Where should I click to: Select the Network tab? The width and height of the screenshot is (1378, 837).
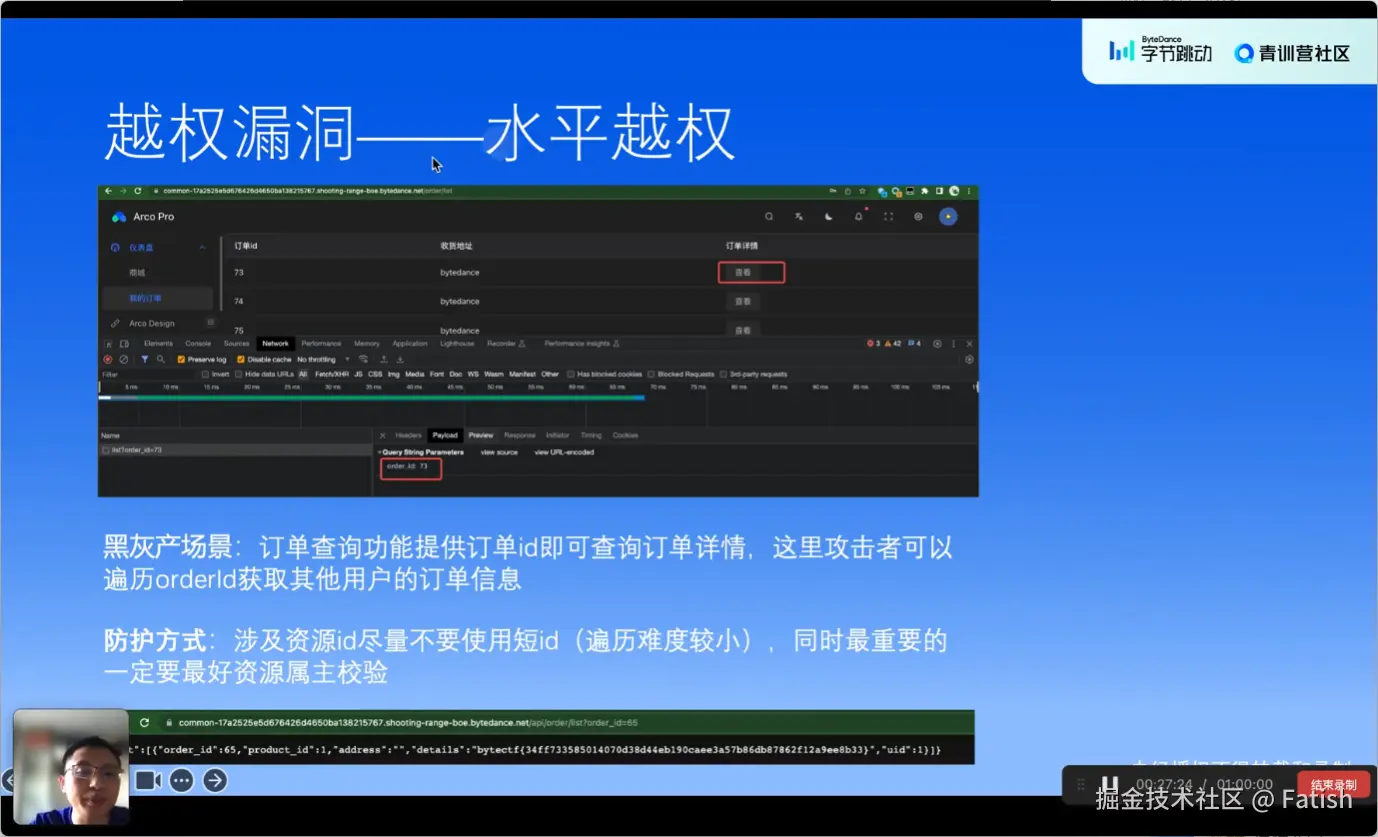(x=275, y=343)
